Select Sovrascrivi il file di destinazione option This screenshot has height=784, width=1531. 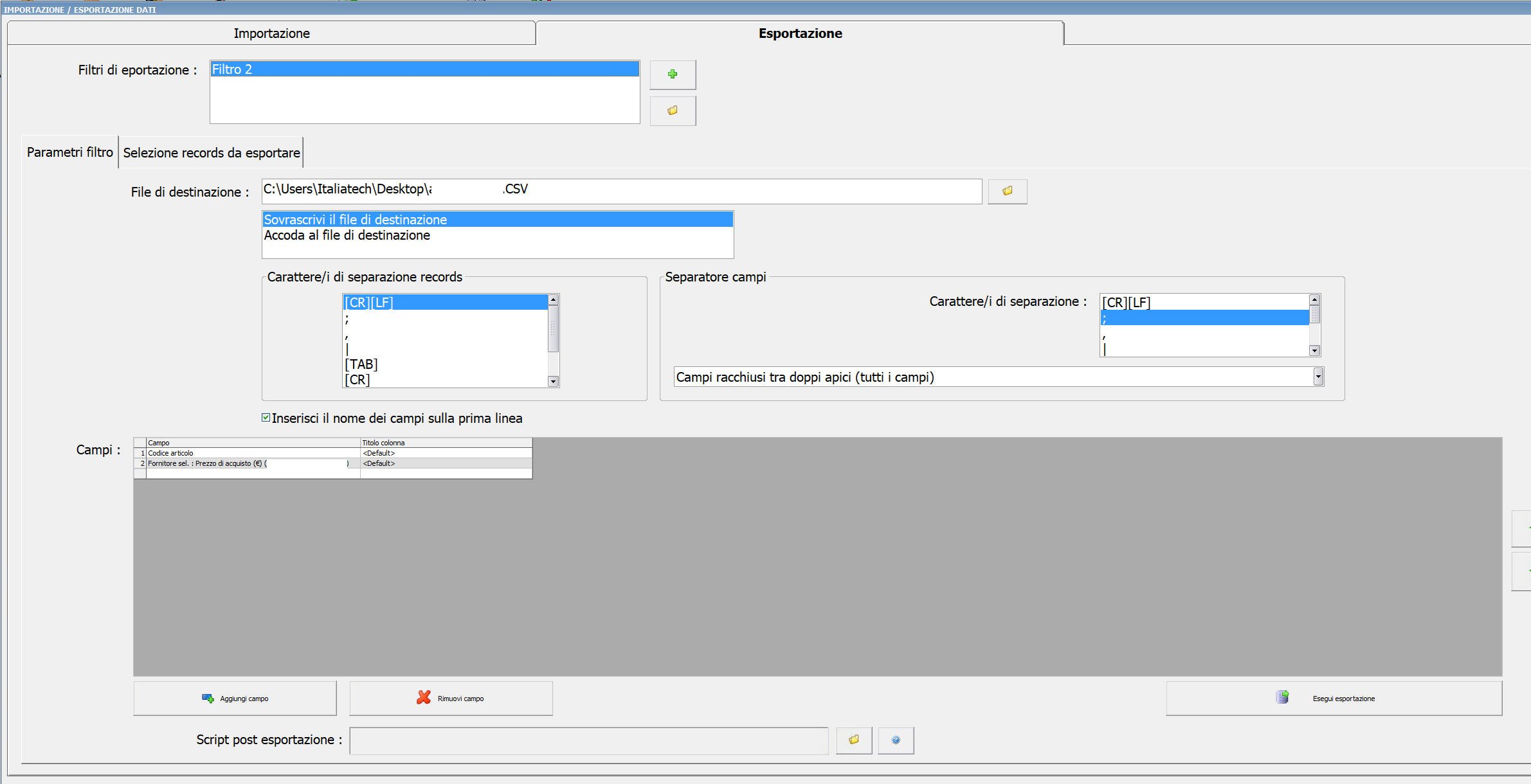point(356,220)
